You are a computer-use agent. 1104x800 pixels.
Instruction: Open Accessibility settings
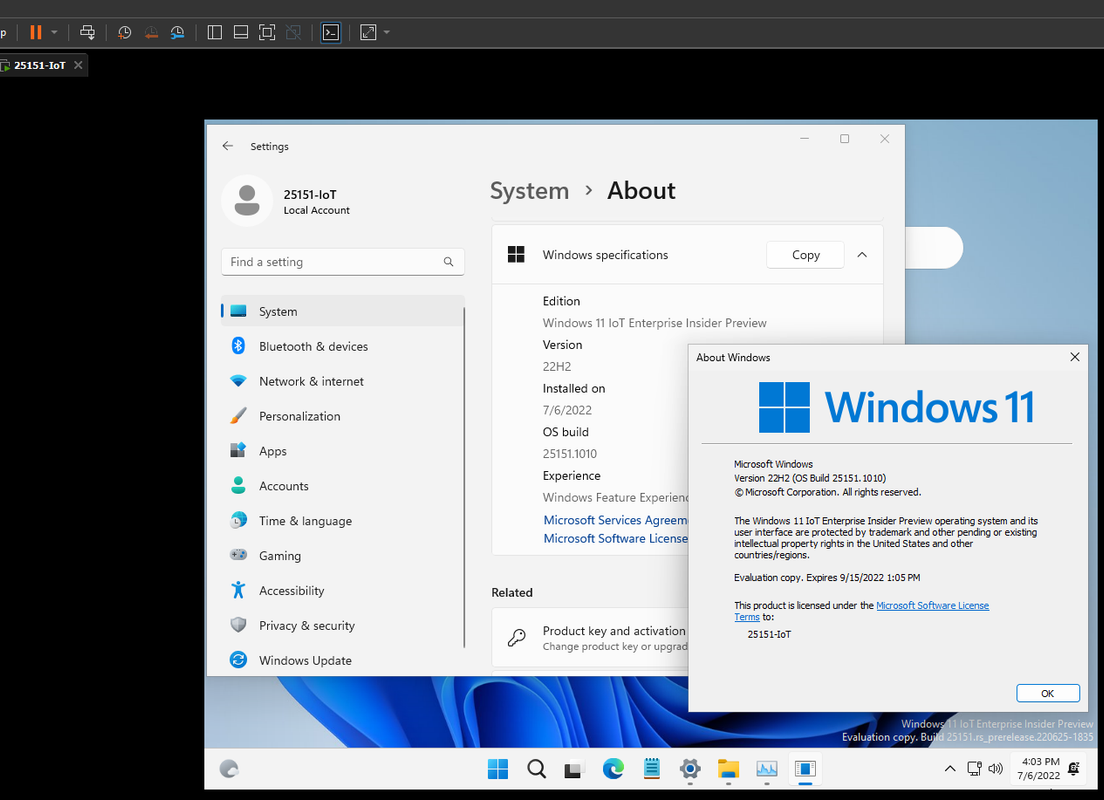[x=342, y=591]
